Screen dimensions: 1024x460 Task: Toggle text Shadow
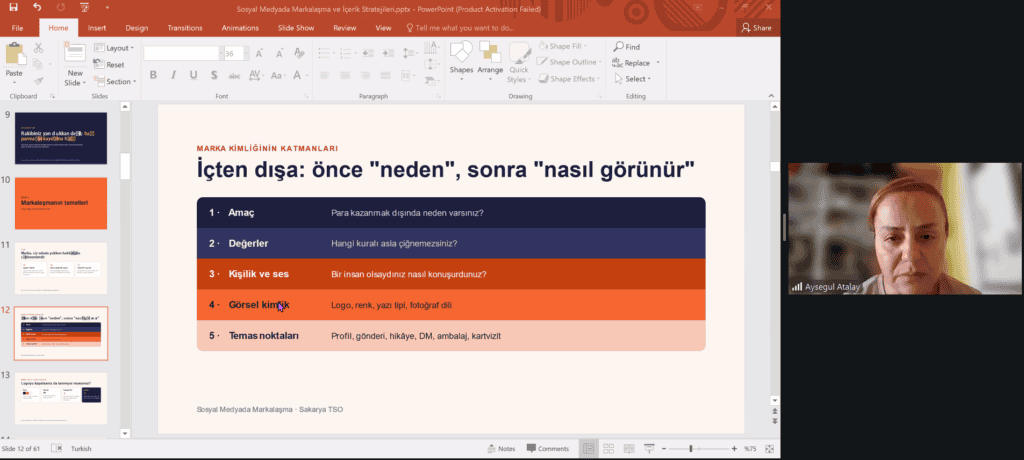pyautogui.click(x=214, y=75)
